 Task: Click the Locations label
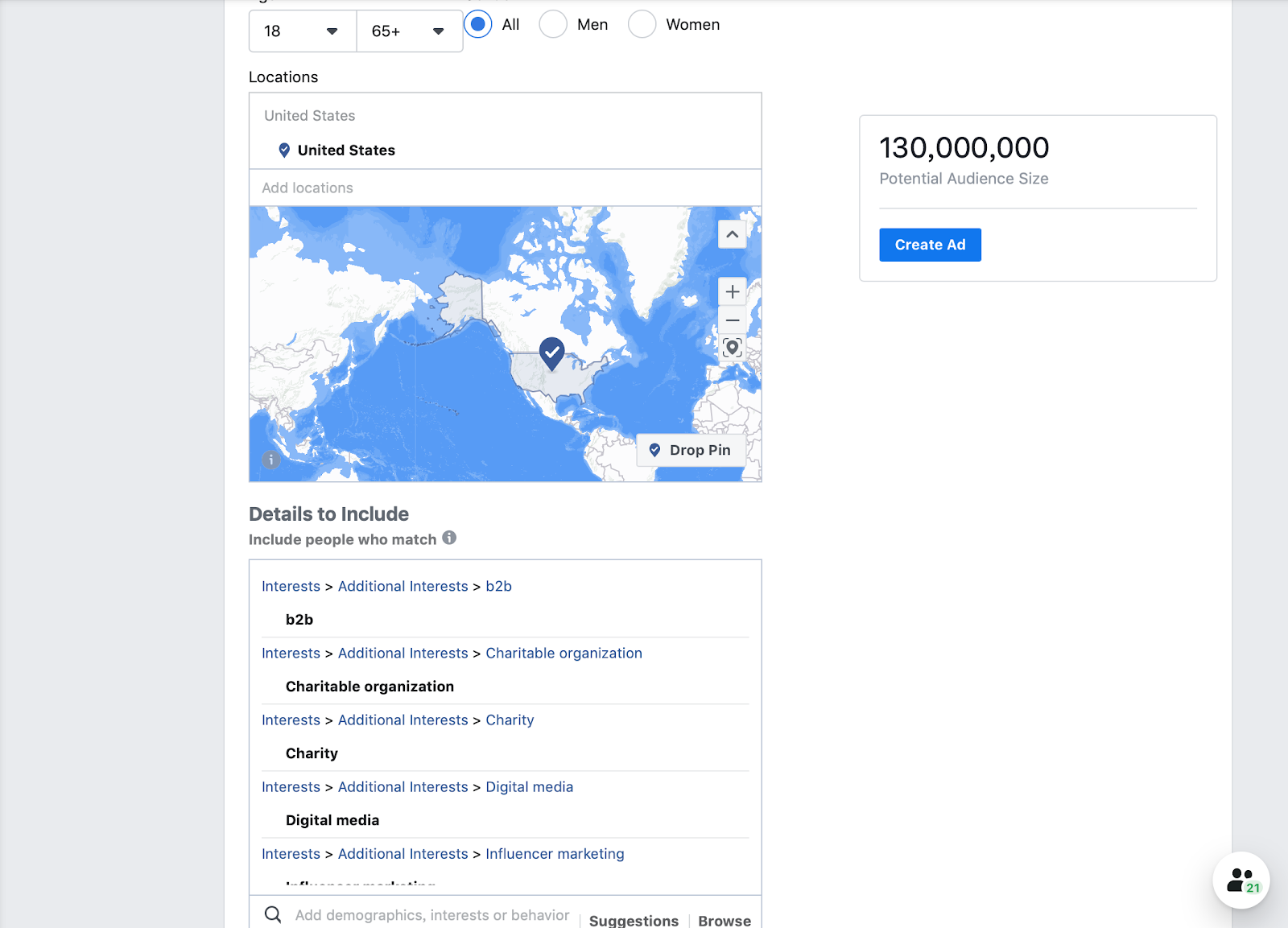pyautogui.click(x=283, y=76)
